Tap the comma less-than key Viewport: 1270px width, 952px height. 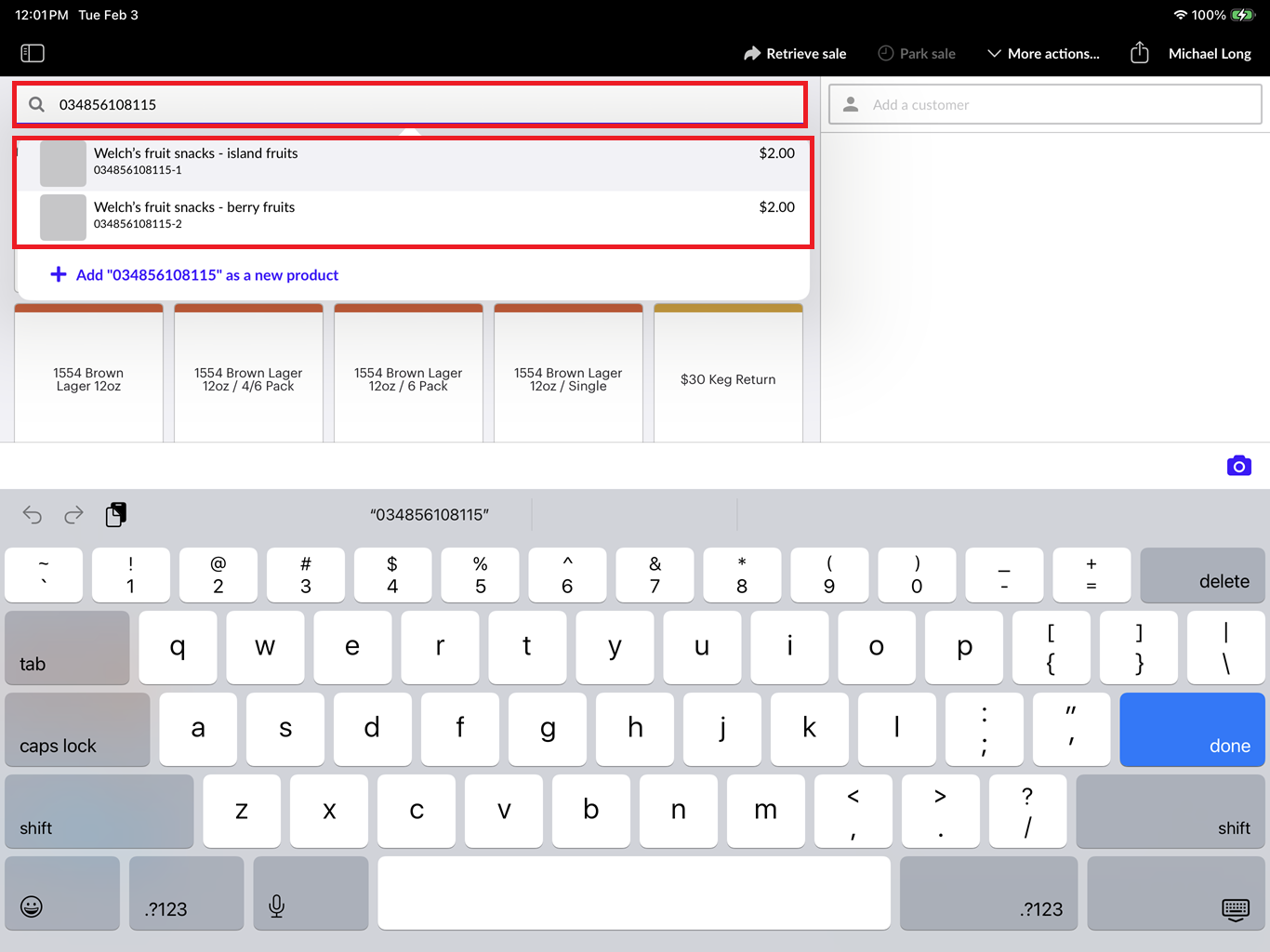853,812
